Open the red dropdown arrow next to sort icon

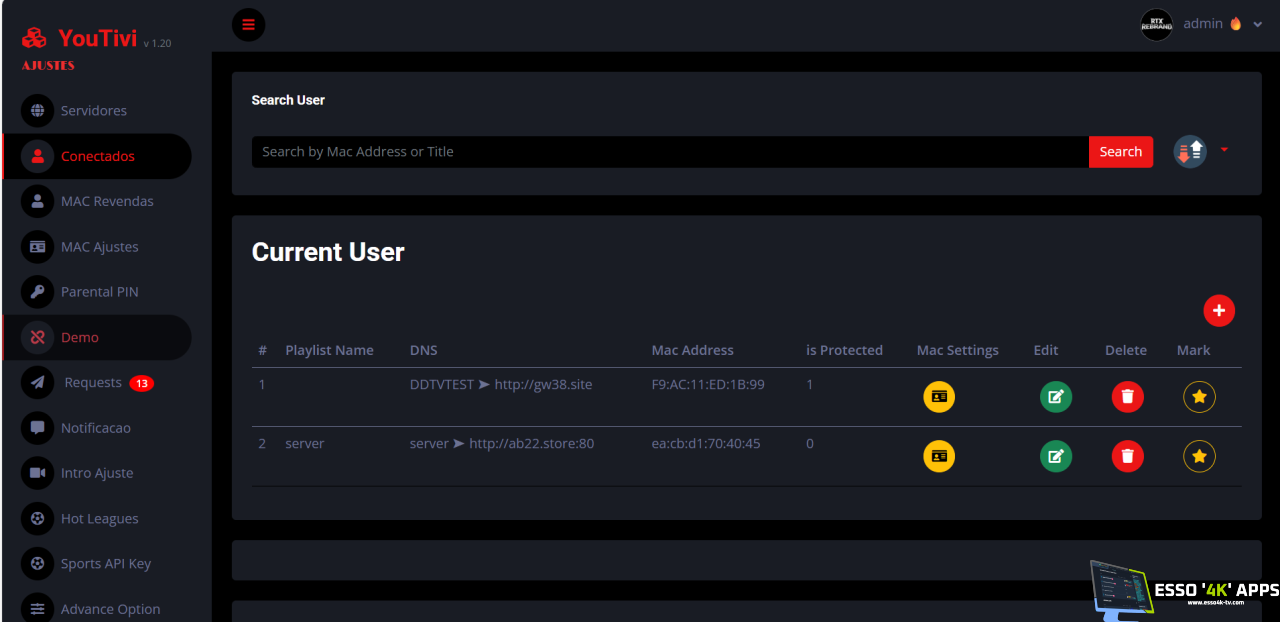point(1224,149)
